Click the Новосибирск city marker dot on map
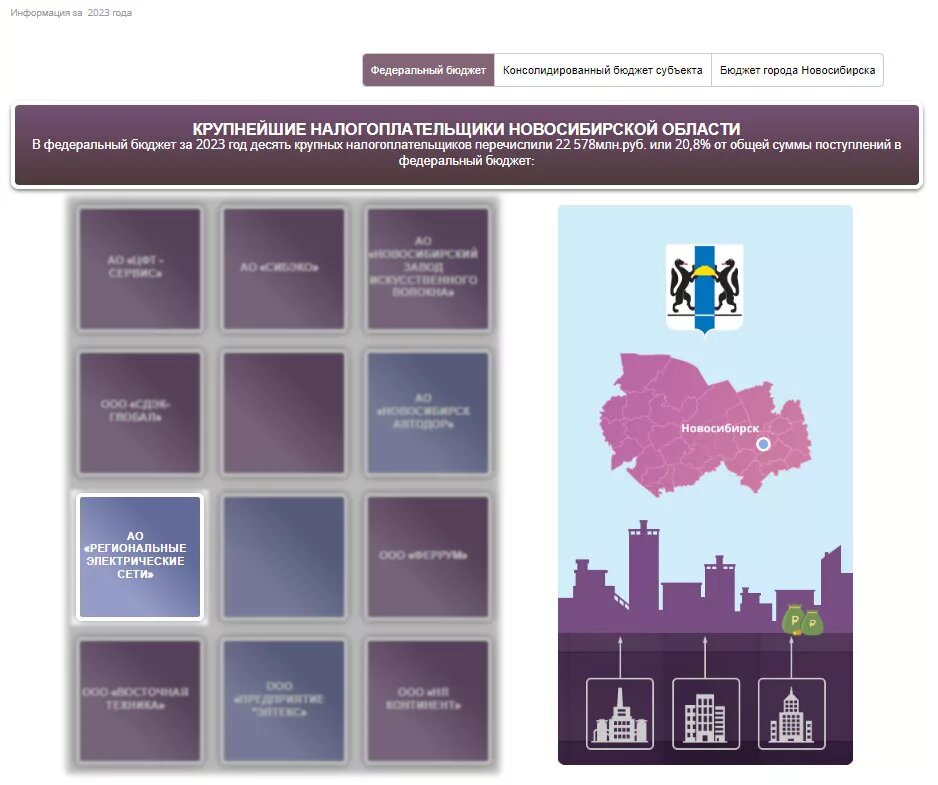 pos(763,444)
